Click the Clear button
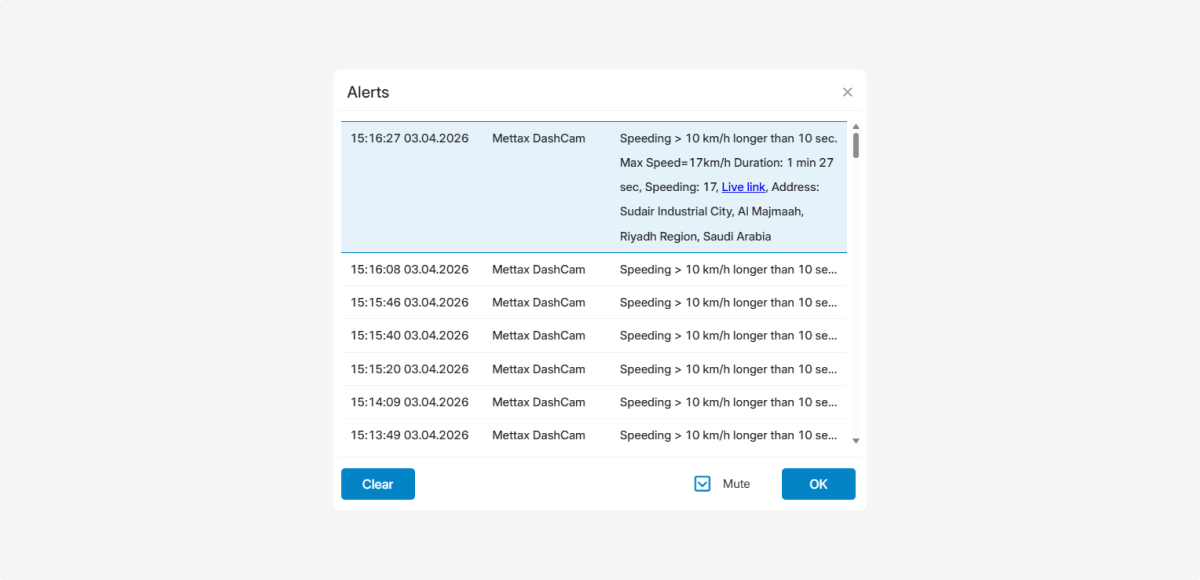 pos(378,484)
